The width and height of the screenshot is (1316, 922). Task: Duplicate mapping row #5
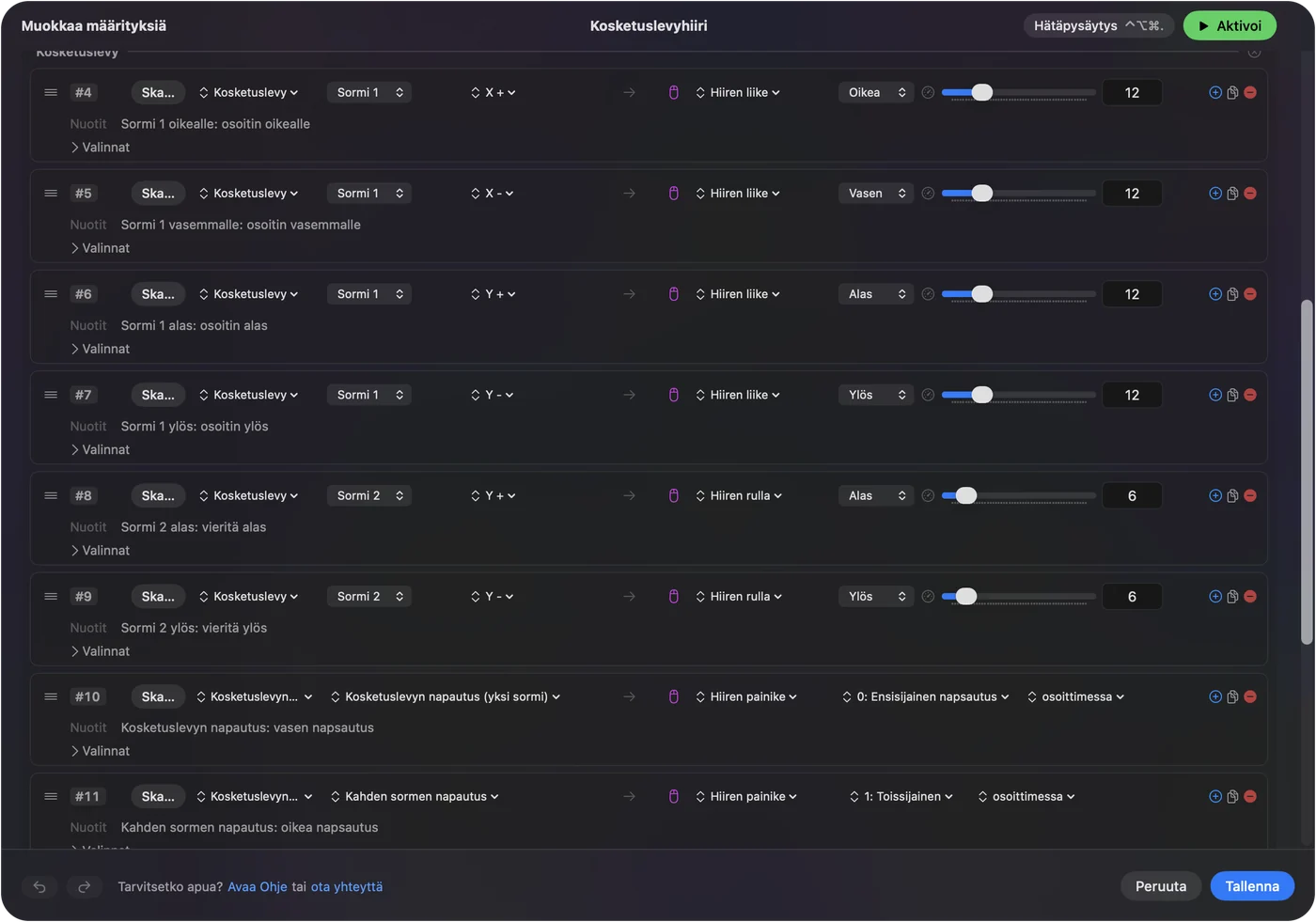tap(1232, 194)
